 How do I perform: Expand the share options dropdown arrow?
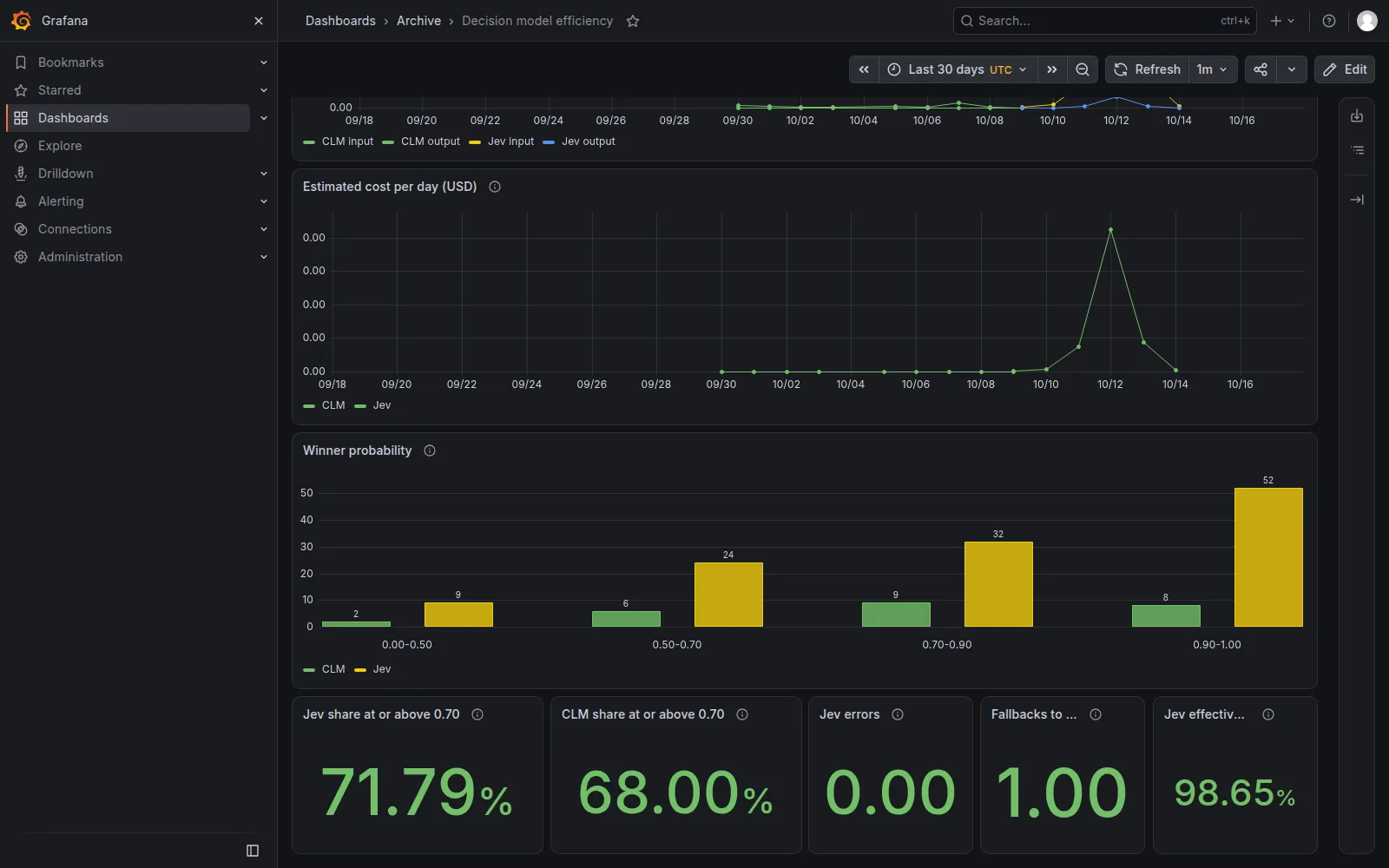tap(1292, 69)
